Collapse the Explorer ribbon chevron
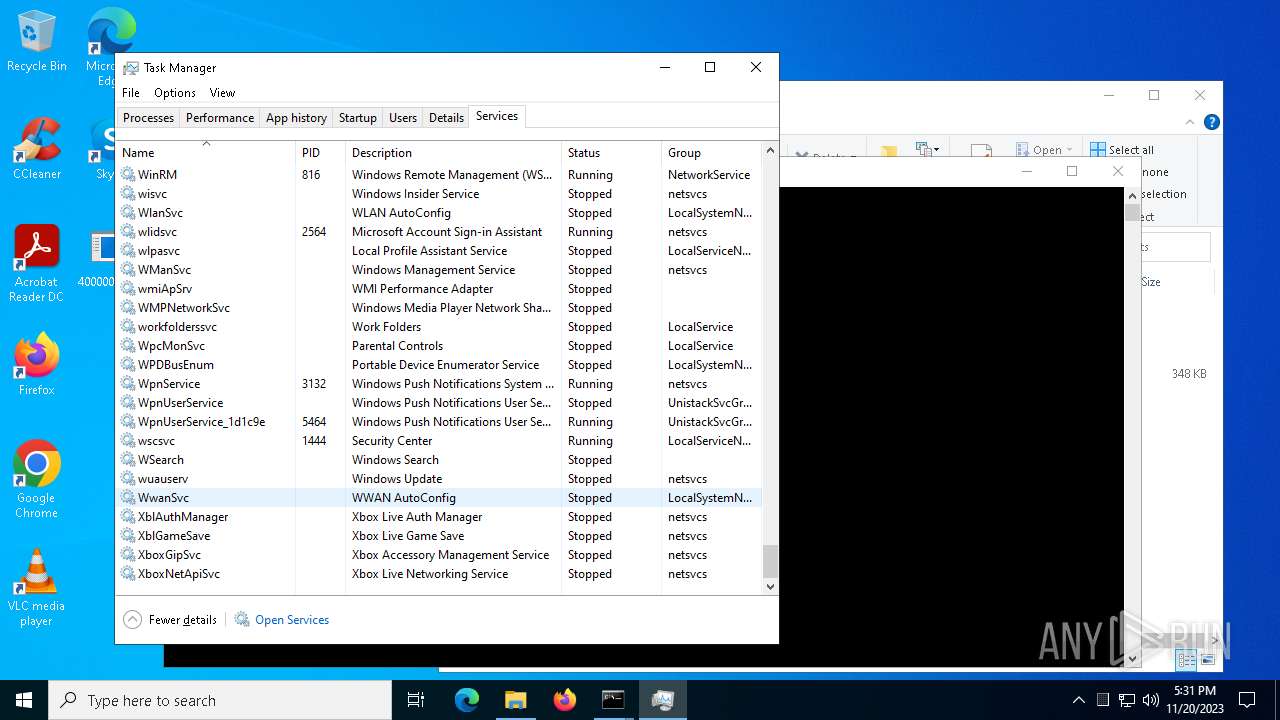This screenshot has height=720, width=1280. tap(1190, 122)
